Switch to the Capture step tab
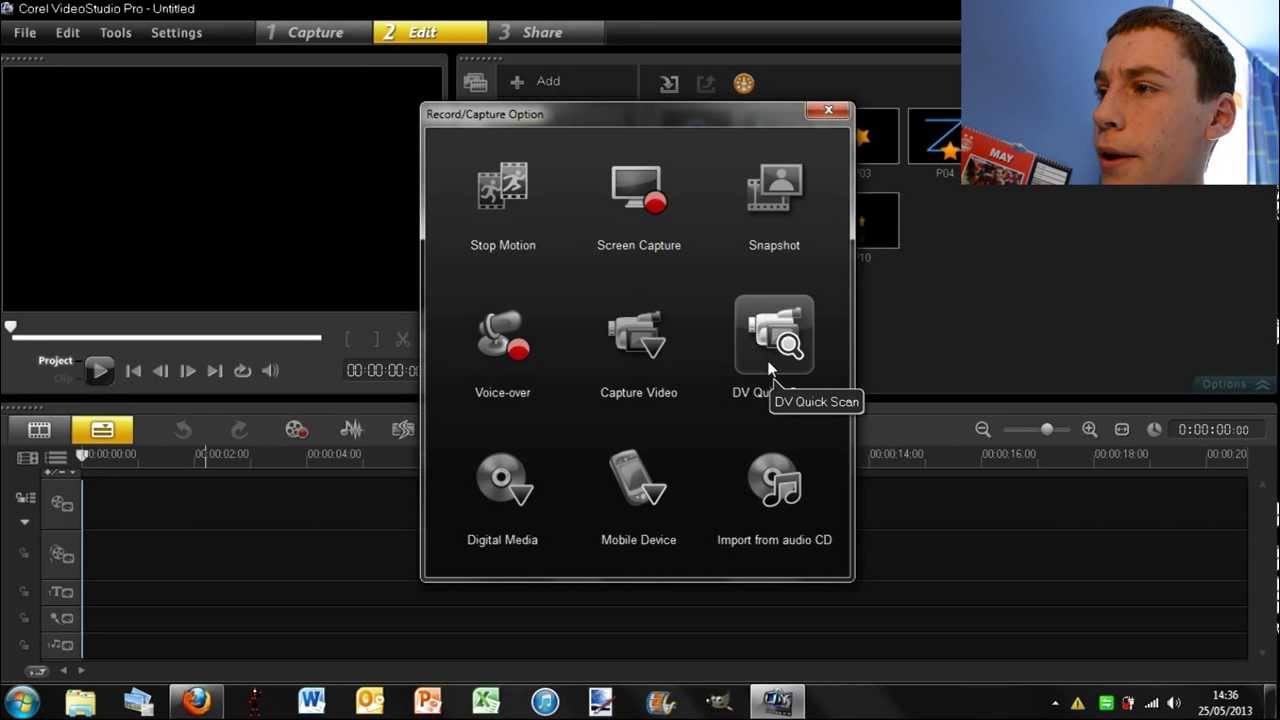The width and height of the screenshot is (1280, 720). pos(315,32)
